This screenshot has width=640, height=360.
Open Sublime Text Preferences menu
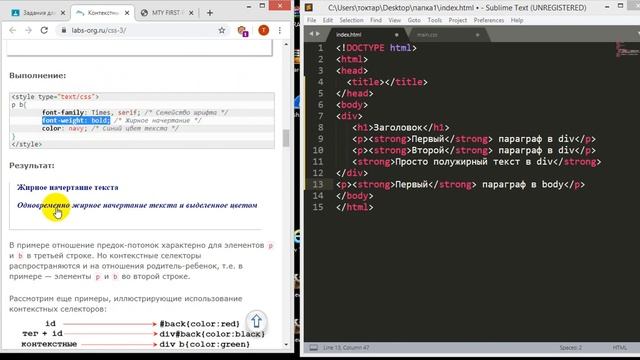click(x=489, y=20)
